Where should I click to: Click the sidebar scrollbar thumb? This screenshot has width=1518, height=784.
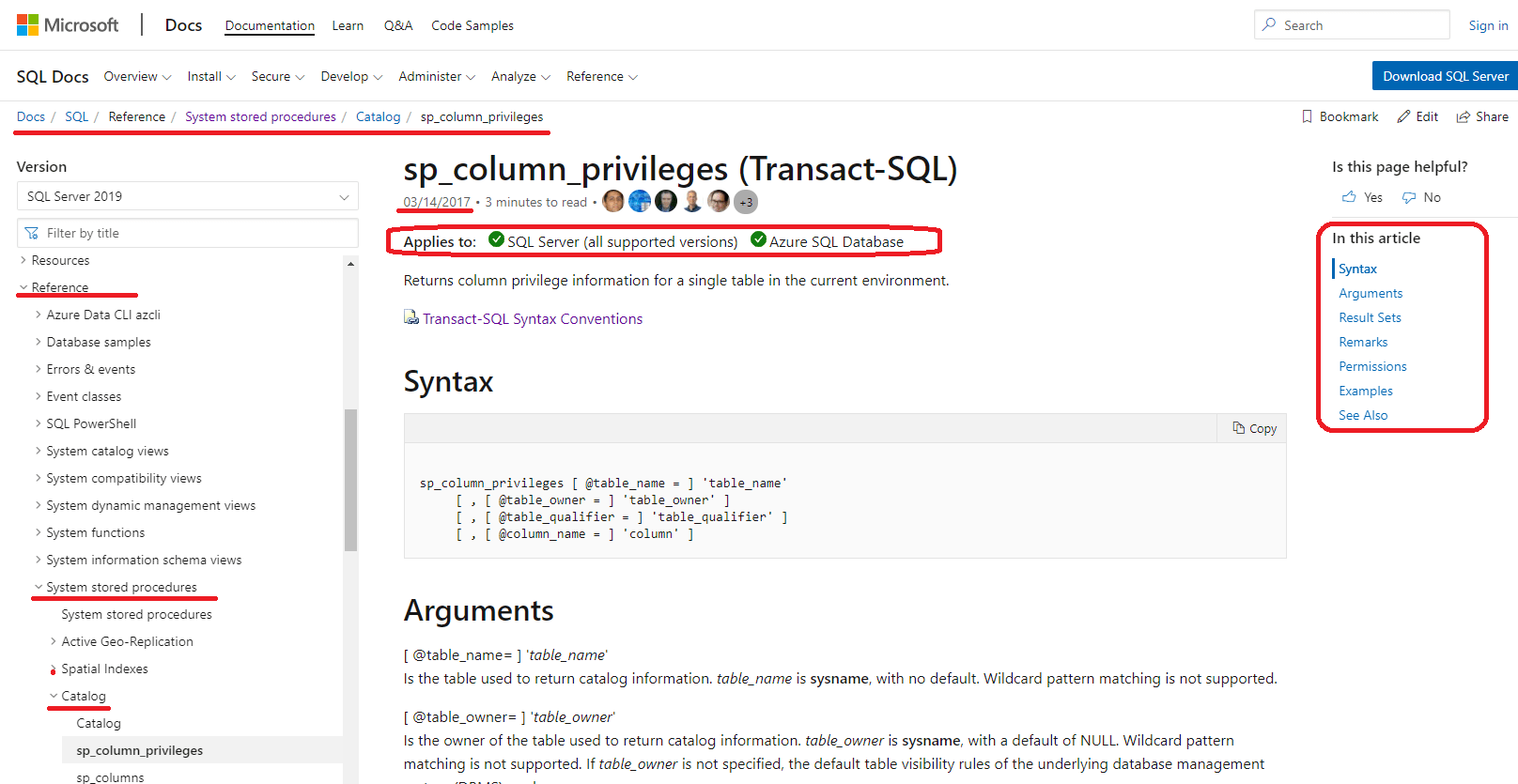[x=350, y=479]
